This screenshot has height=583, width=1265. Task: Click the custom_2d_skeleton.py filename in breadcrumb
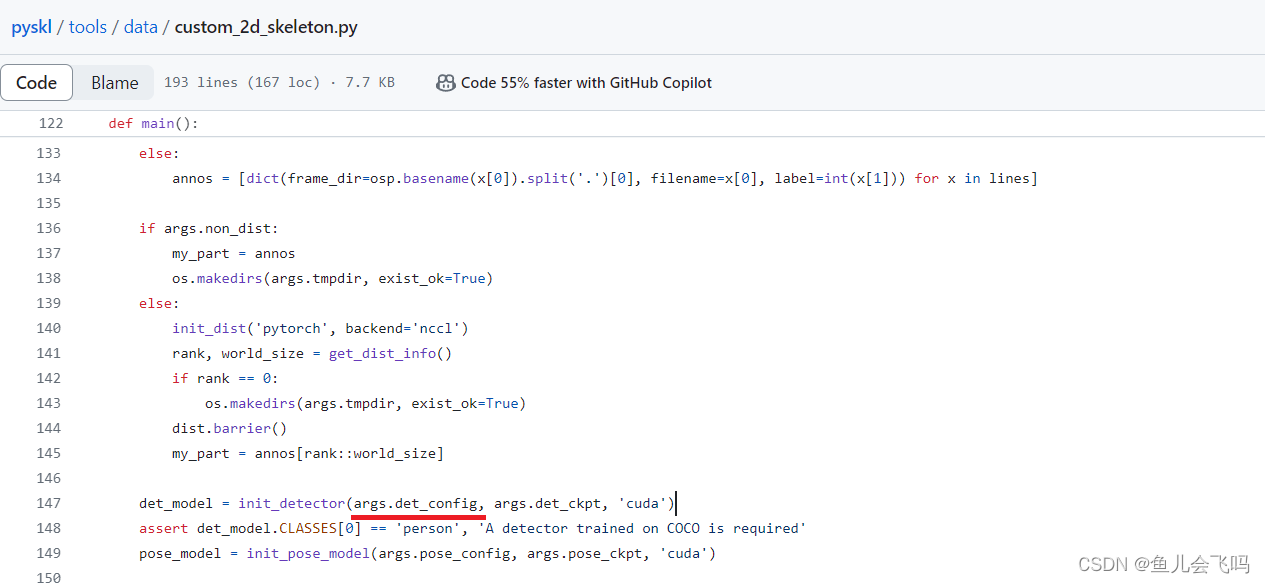click(x=265, y=27)
